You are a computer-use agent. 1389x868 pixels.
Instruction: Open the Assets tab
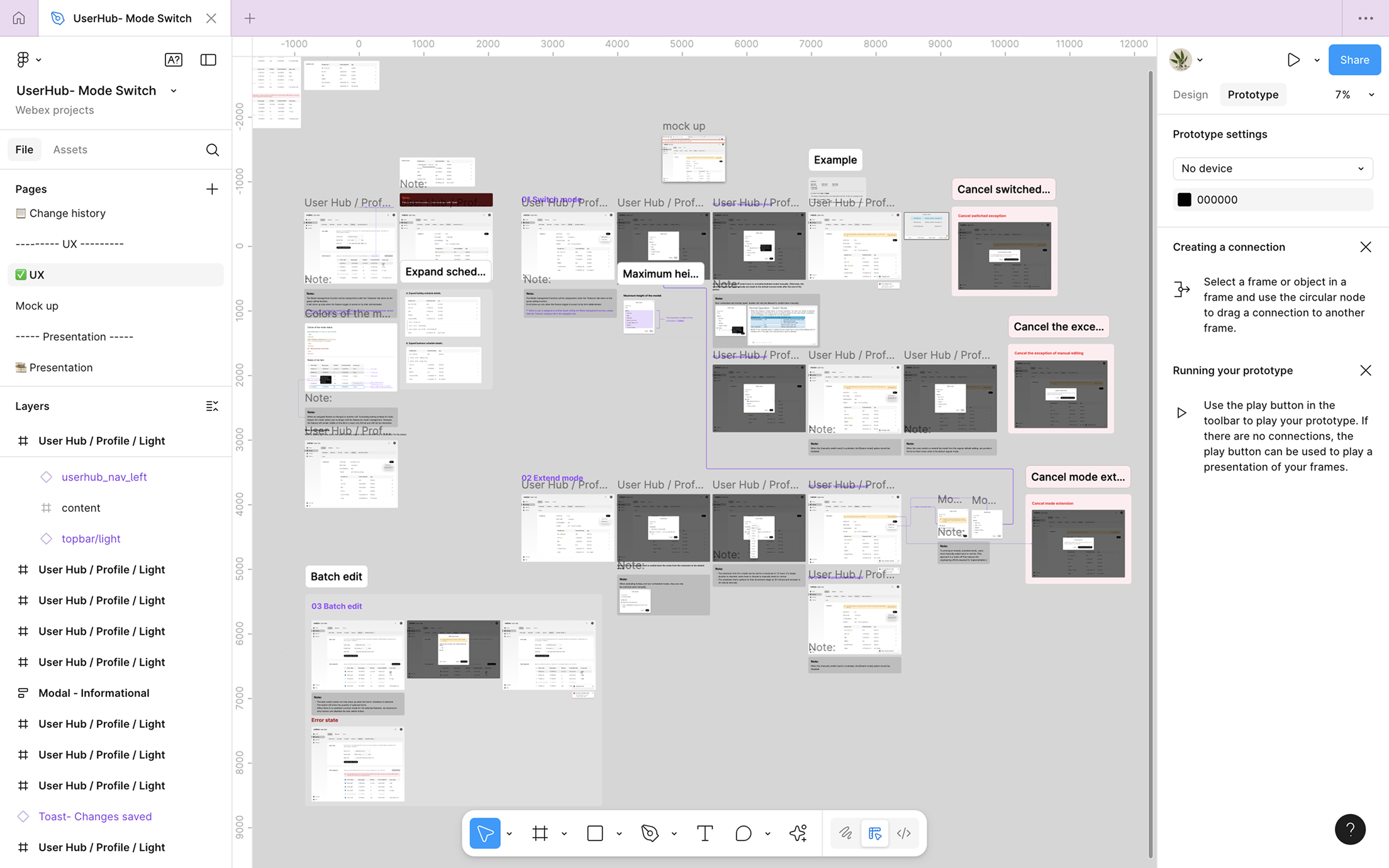point(70,149)
